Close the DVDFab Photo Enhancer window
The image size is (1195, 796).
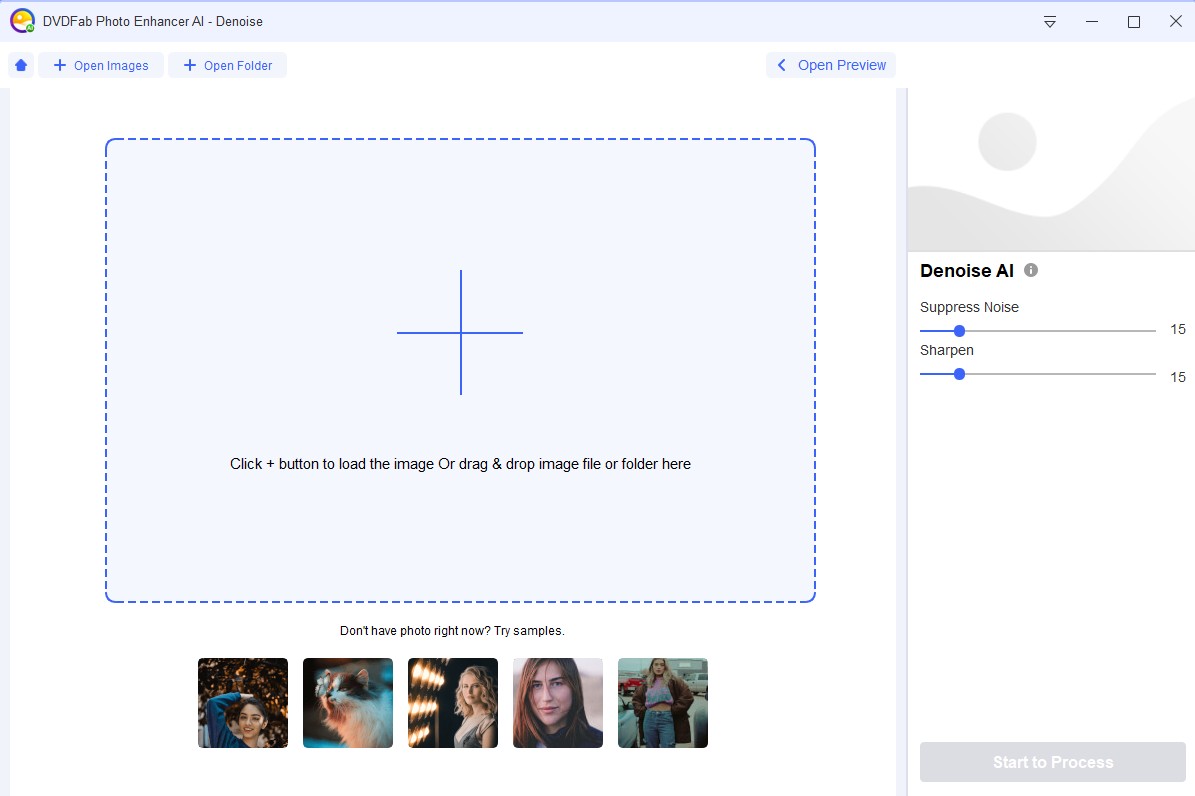(1175, 21)
